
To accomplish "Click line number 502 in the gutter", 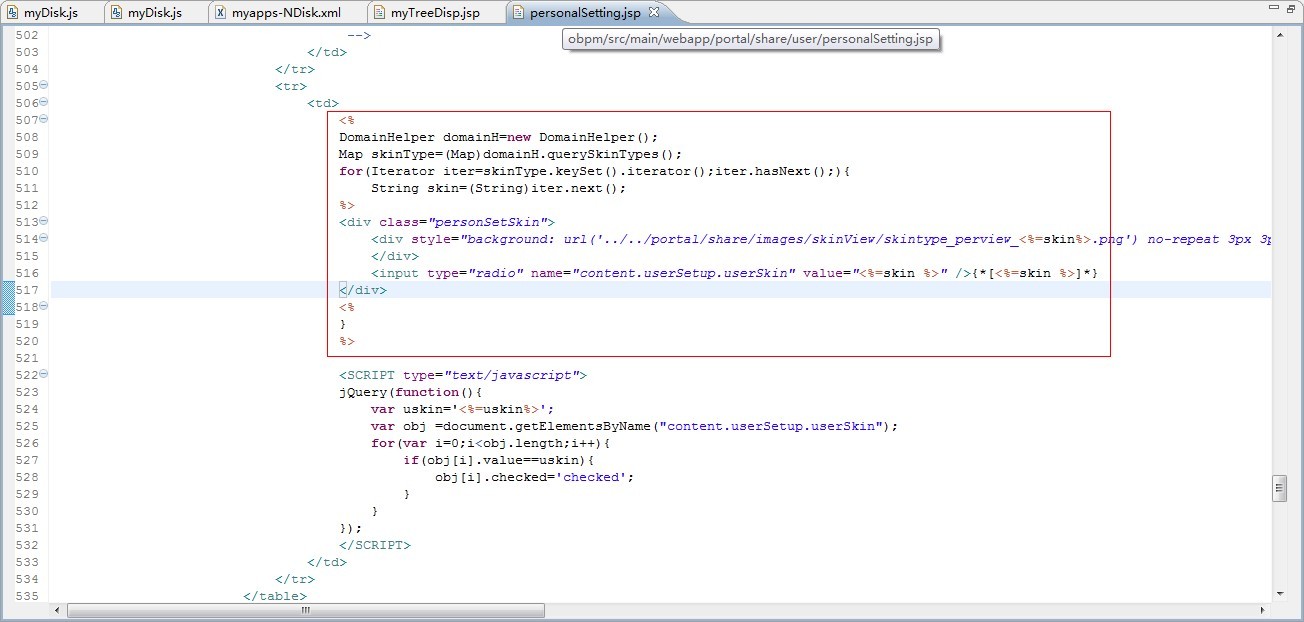I will click(27, 35).
